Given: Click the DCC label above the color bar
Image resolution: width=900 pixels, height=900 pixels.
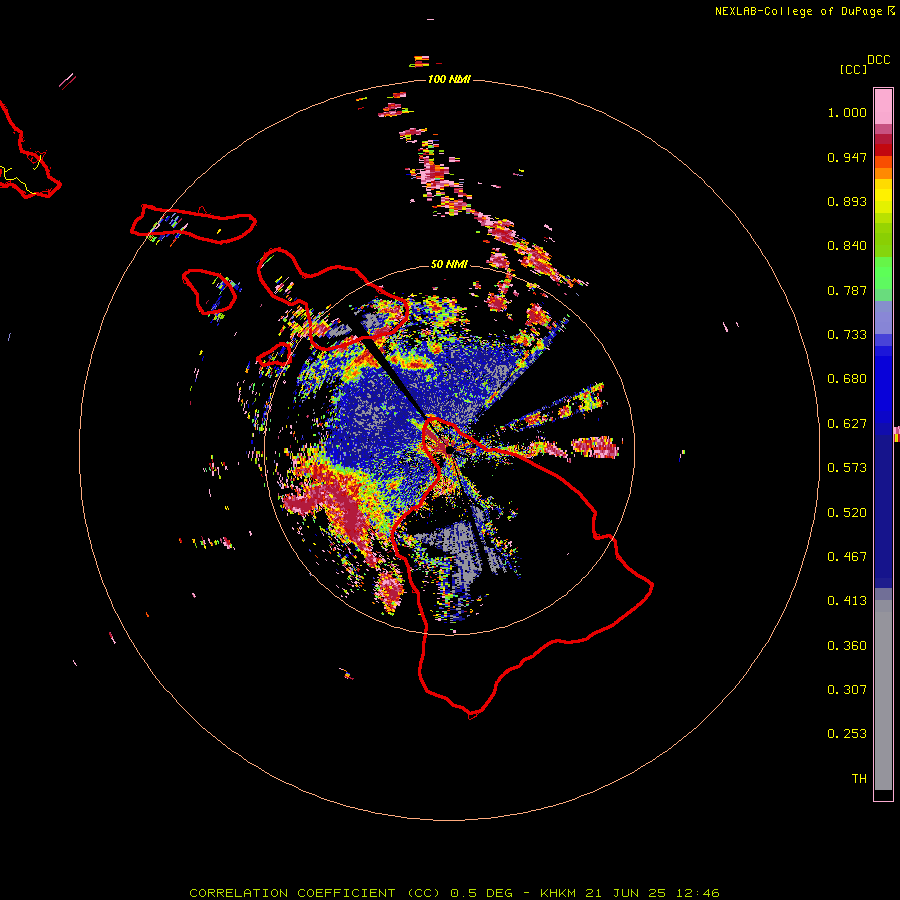Looking at the screenshot, I should pos(878,60).
